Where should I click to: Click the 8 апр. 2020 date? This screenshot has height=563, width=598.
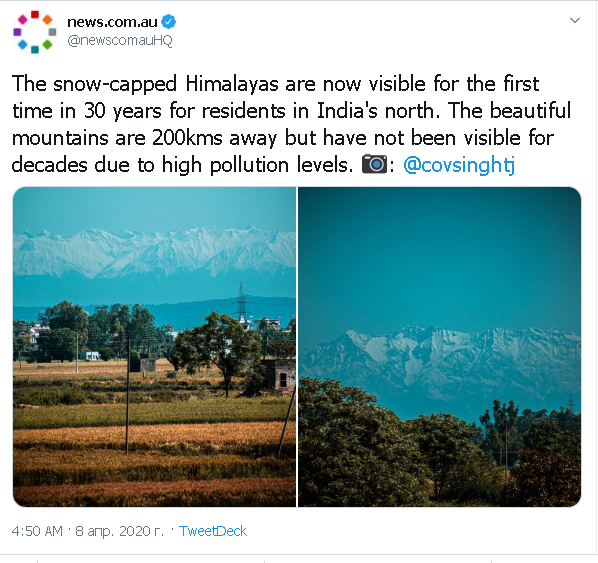[x=119, y=531]
